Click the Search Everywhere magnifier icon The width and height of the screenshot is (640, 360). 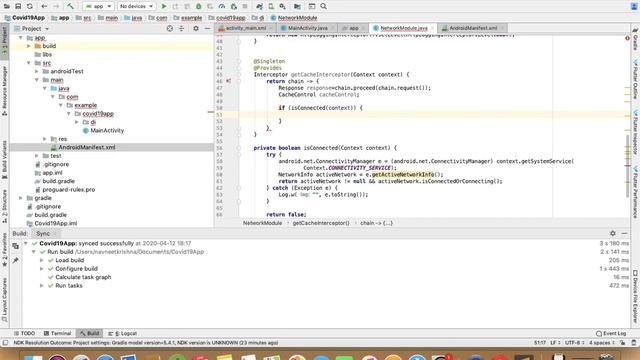pos(323,6)
